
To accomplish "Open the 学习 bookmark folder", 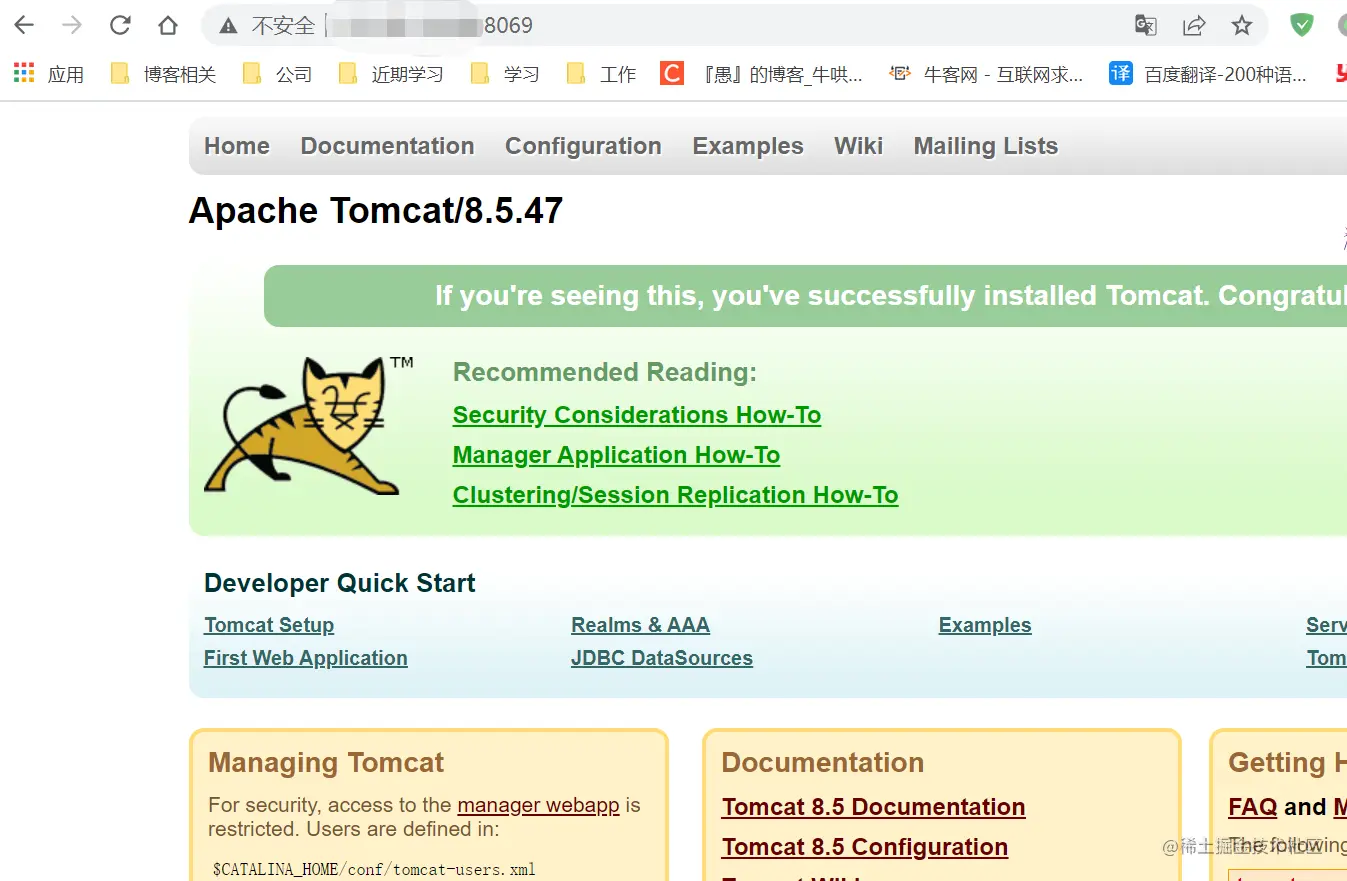I will (x=505, y=74).
